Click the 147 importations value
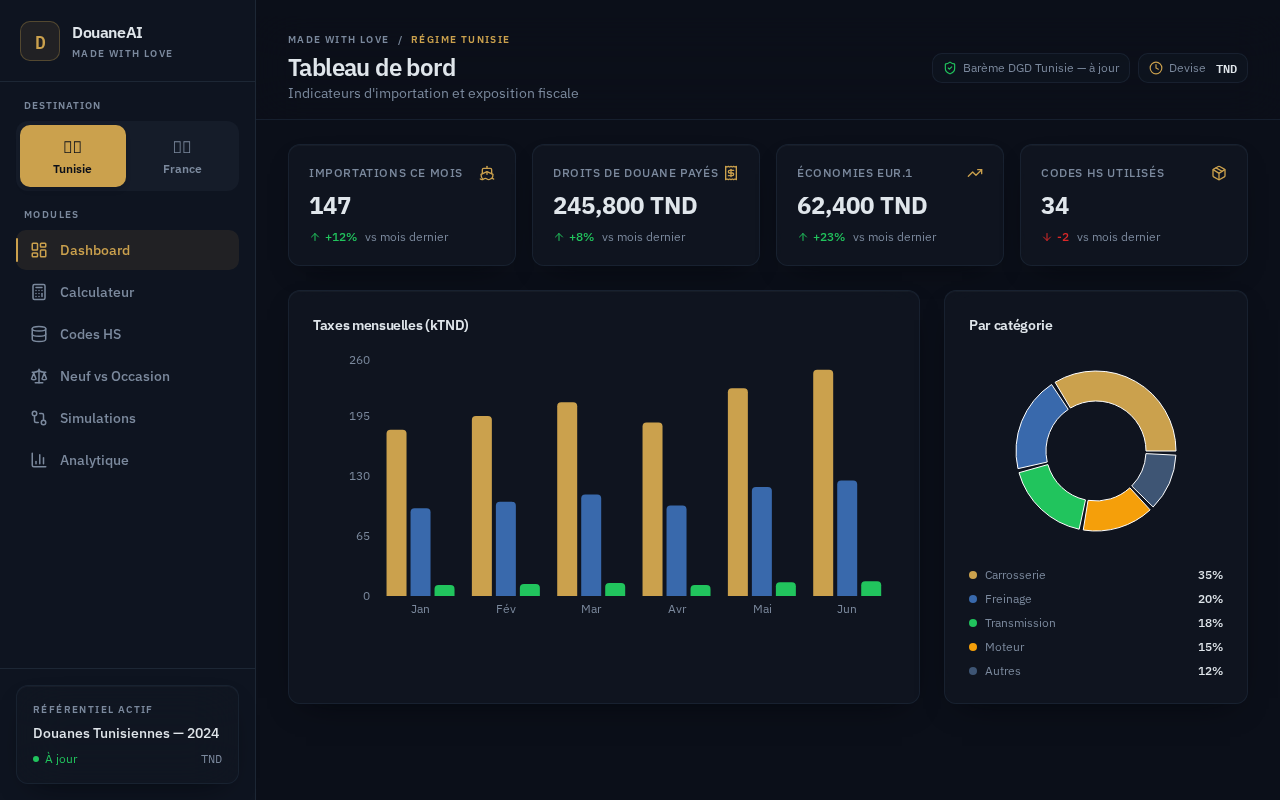The image size is (1280, 800). pyautogui.click(x=330, y=206)
